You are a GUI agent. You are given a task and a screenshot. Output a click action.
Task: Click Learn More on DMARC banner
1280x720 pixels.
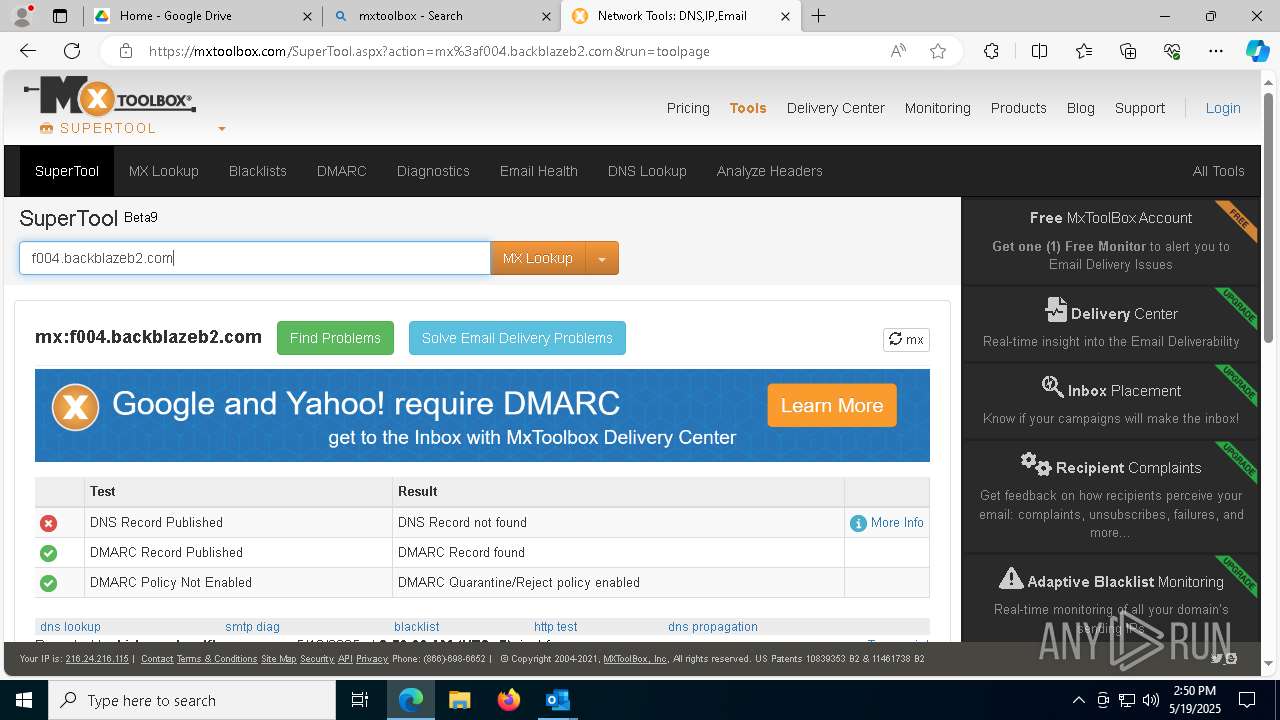pos(832,406)
